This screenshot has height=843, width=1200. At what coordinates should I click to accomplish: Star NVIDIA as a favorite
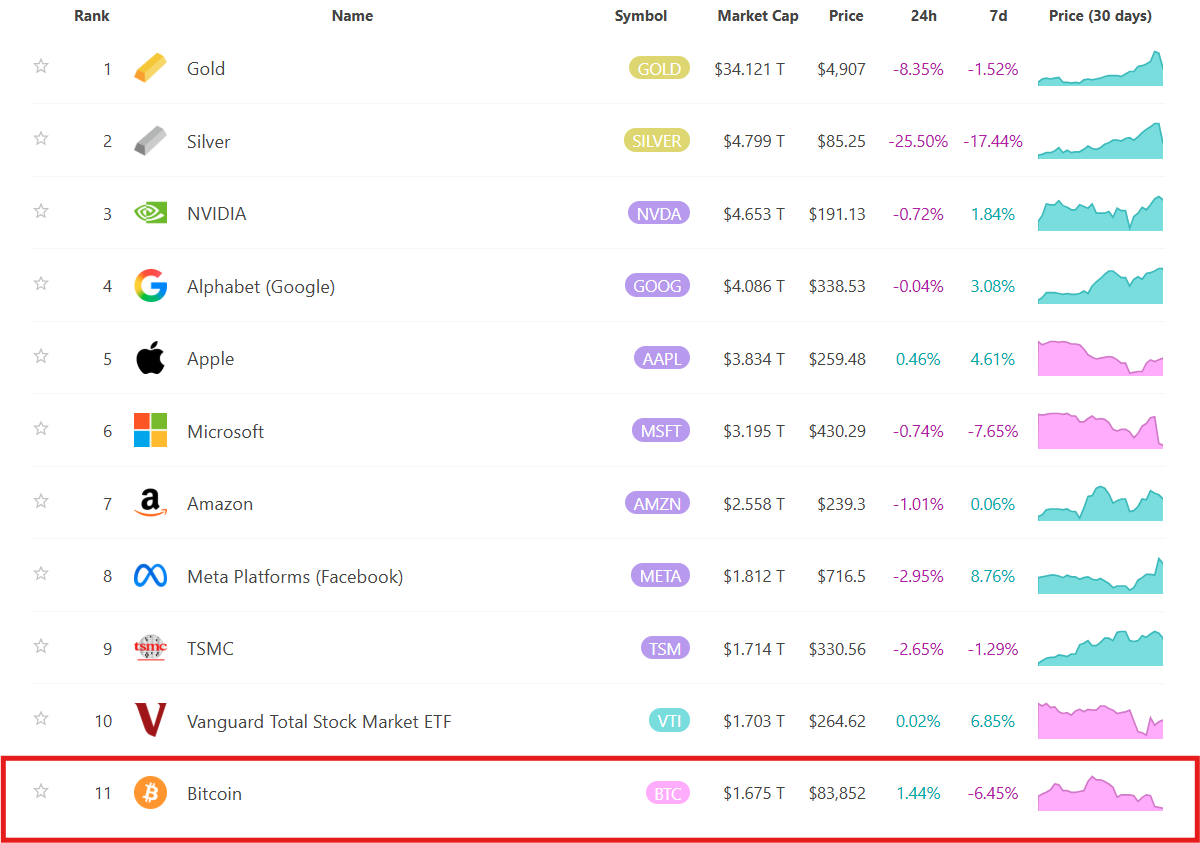tap(41, 211)
